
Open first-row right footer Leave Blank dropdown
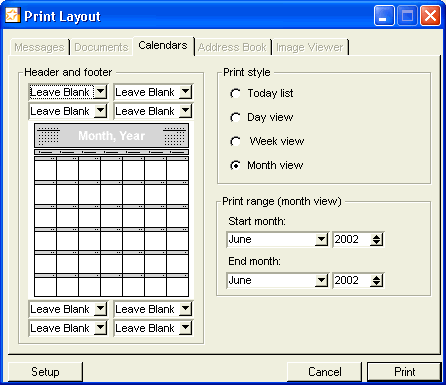pyautogui.click(x=185, y=309)
